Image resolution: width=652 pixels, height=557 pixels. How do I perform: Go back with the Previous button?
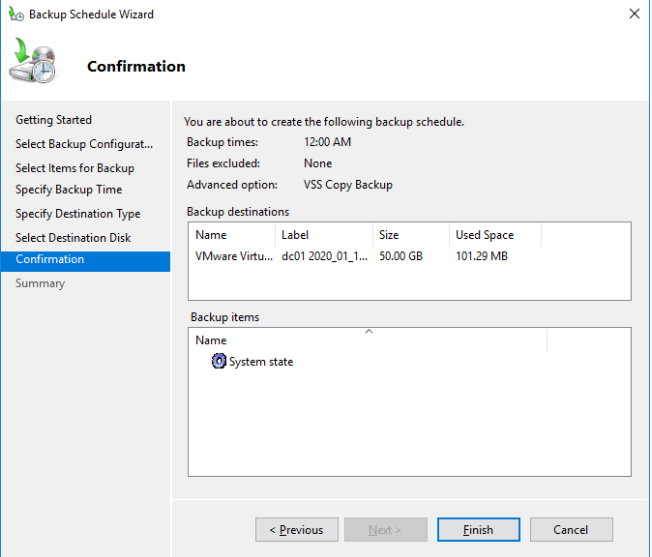click(296, 530)
